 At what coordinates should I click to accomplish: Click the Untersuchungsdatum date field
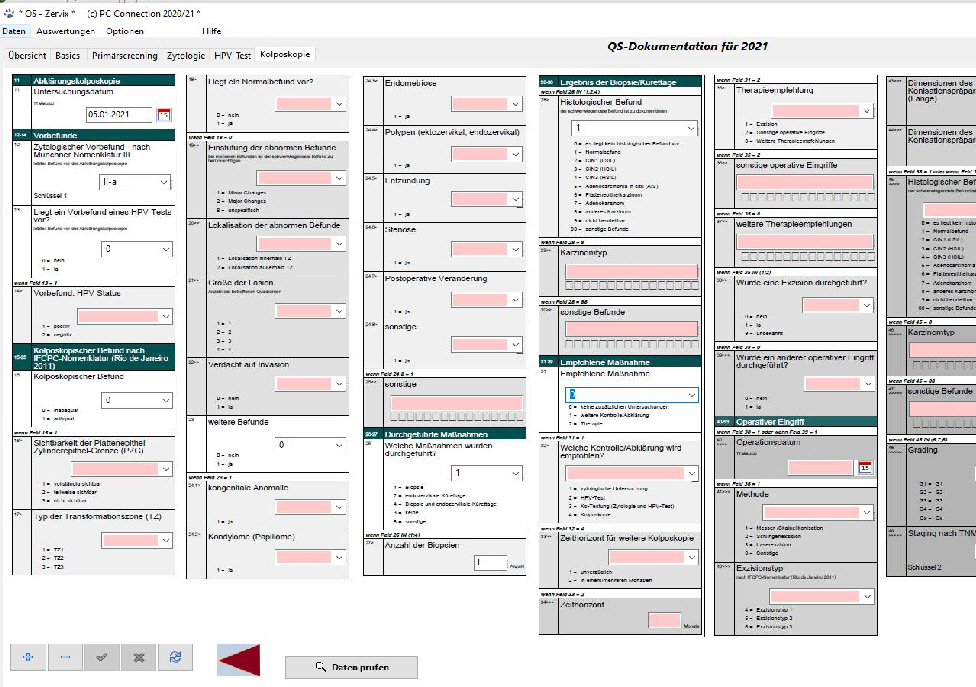(x=120, y=114)
